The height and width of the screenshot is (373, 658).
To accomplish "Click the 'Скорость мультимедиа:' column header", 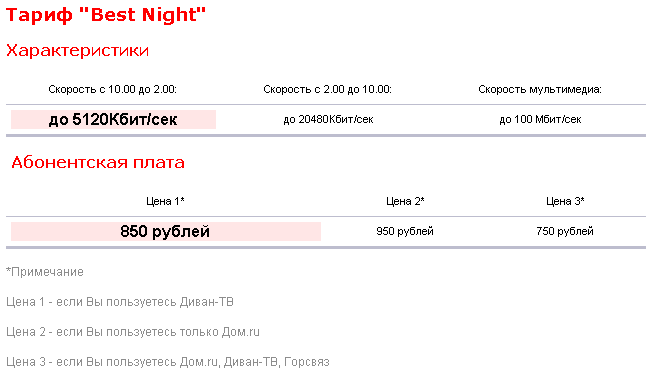I will tap(540, 89).
